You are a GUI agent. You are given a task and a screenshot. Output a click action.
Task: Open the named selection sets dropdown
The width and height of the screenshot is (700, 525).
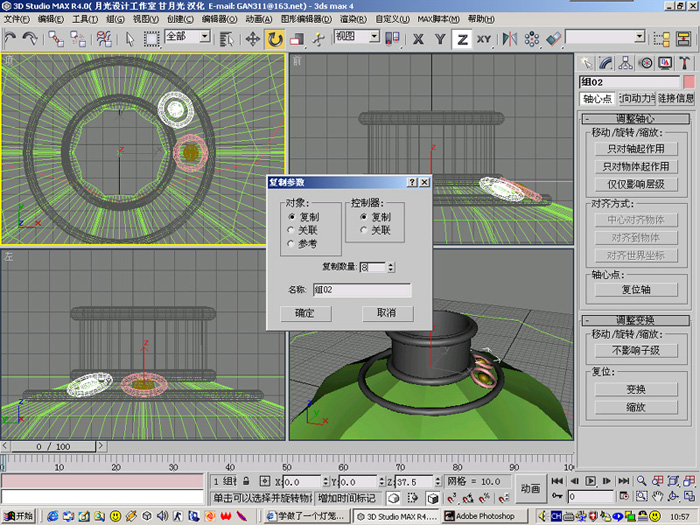point(640,36)
